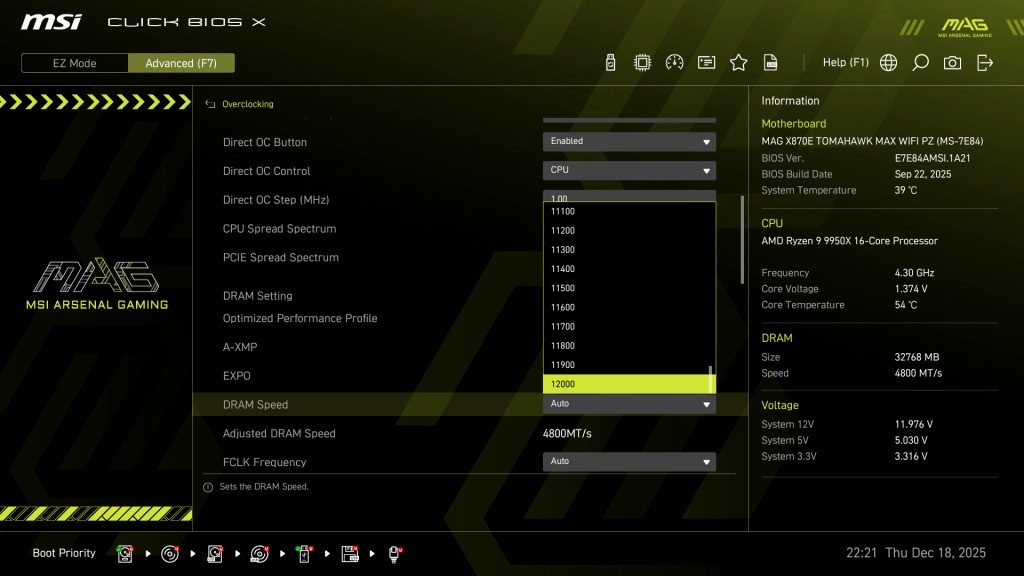
Task: Select the floppy USB boot device icon
Action: [350, 553]
